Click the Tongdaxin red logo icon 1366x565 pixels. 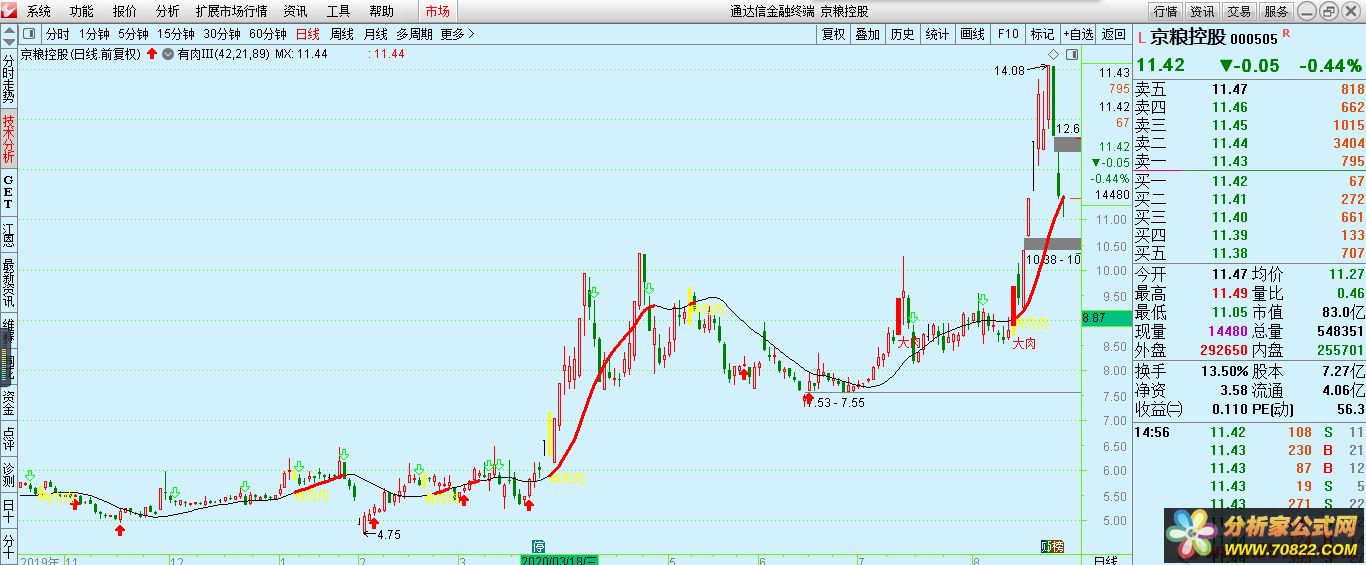click(10, 11)
